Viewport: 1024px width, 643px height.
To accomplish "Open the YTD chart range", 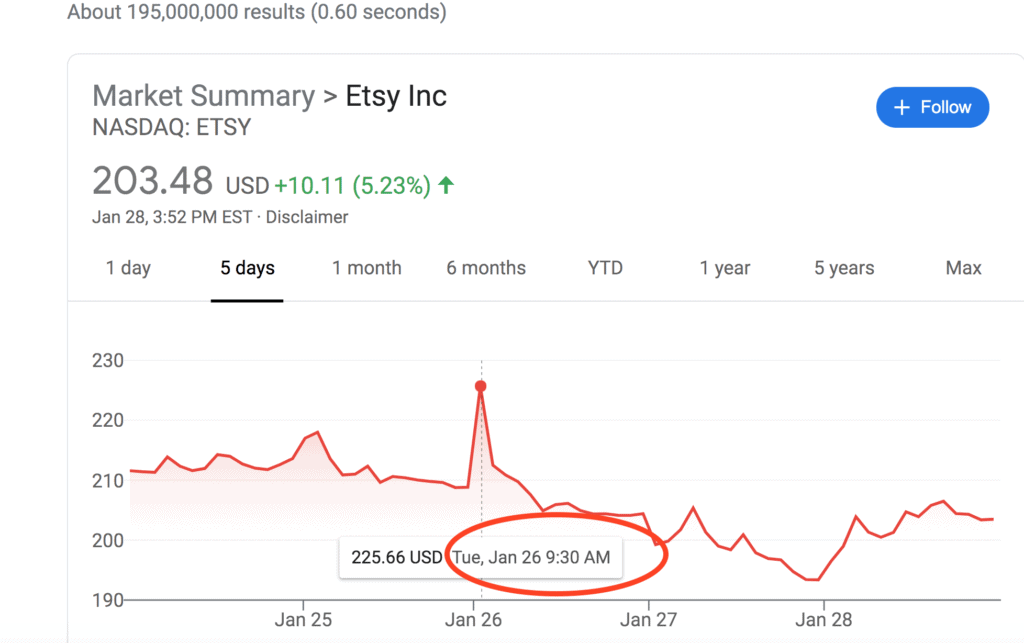I will point(605,268).
